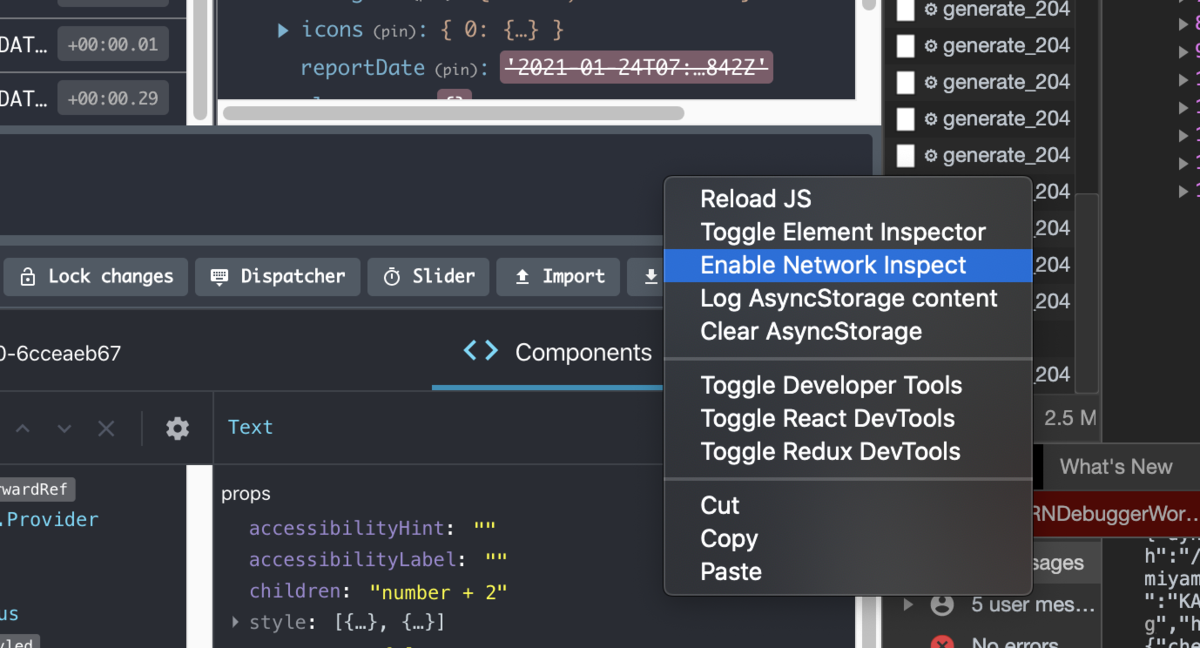Screen dimensions: 1200x648
Task: Expand the icons (pin) object node
Action: click(283, 31)
